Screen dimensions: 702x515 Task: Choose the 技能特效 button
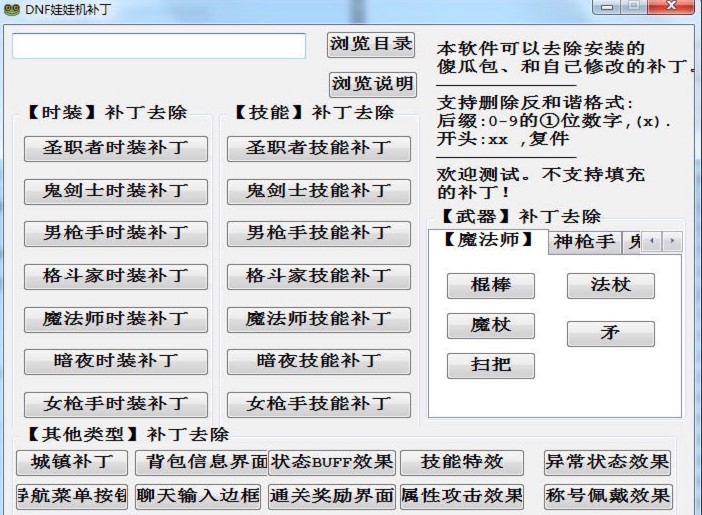tap(462, 463)
